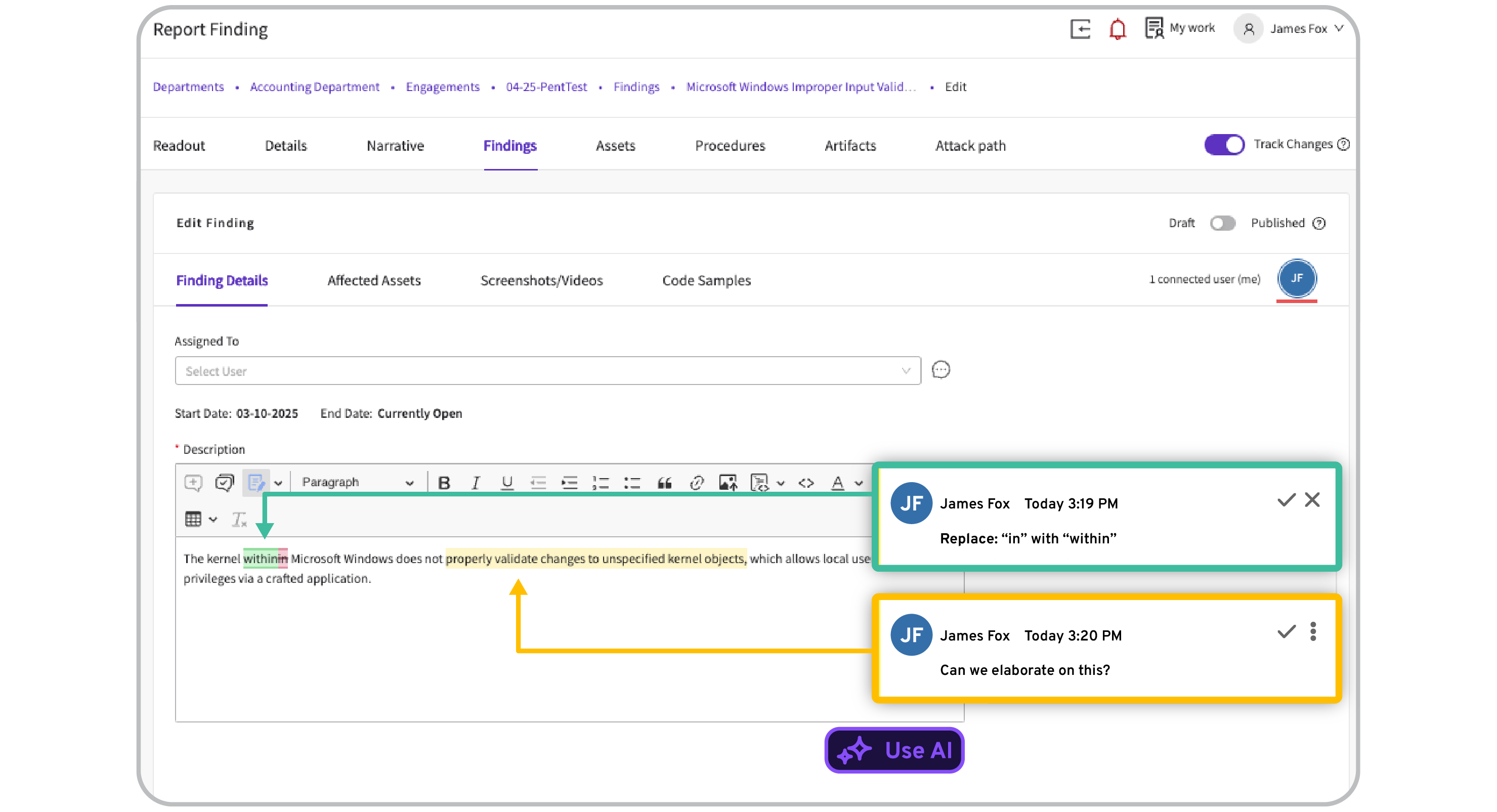Open the Attack path tab

pos(970,145)
